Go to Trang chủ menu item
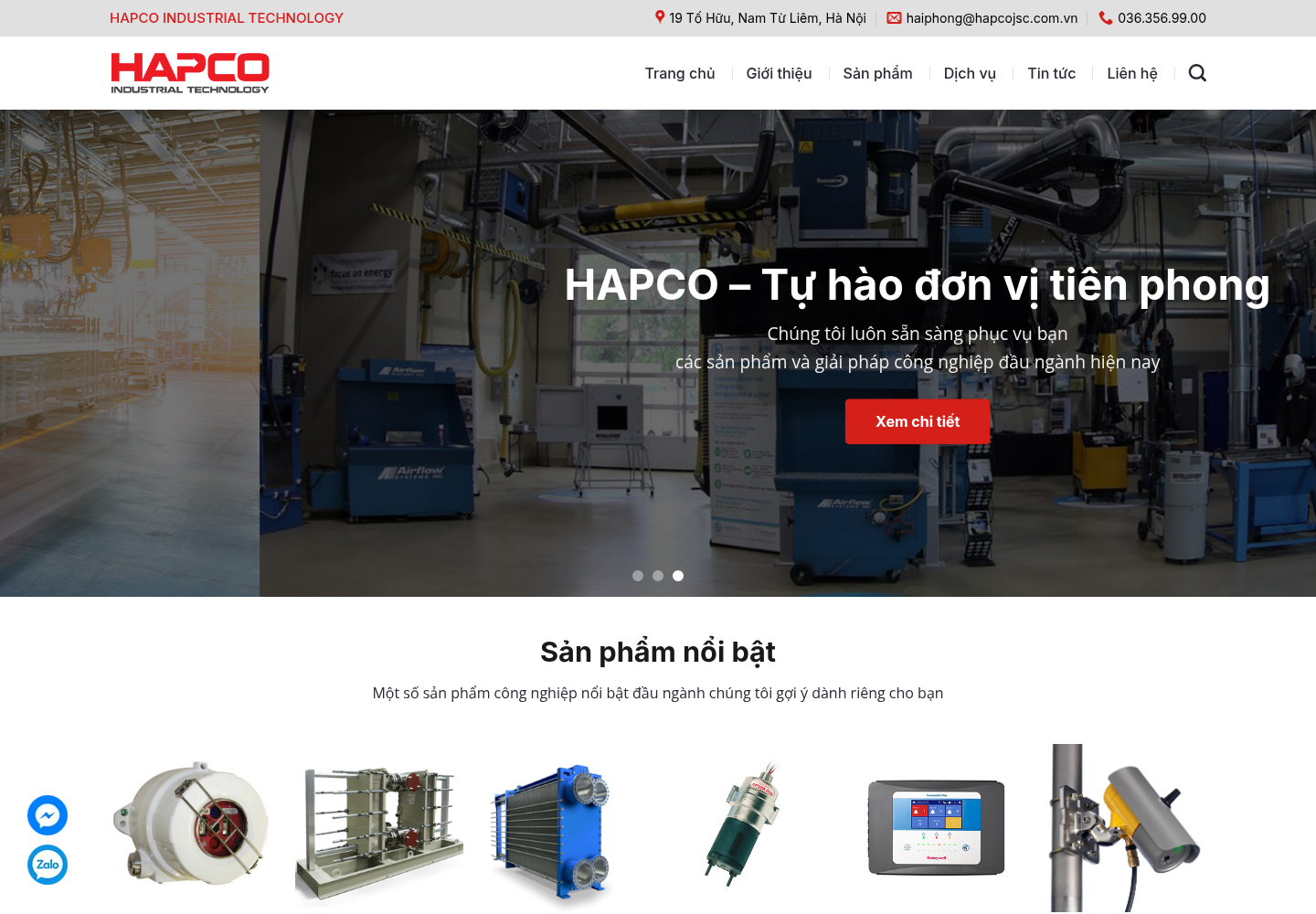 click(x=680, y=73)
